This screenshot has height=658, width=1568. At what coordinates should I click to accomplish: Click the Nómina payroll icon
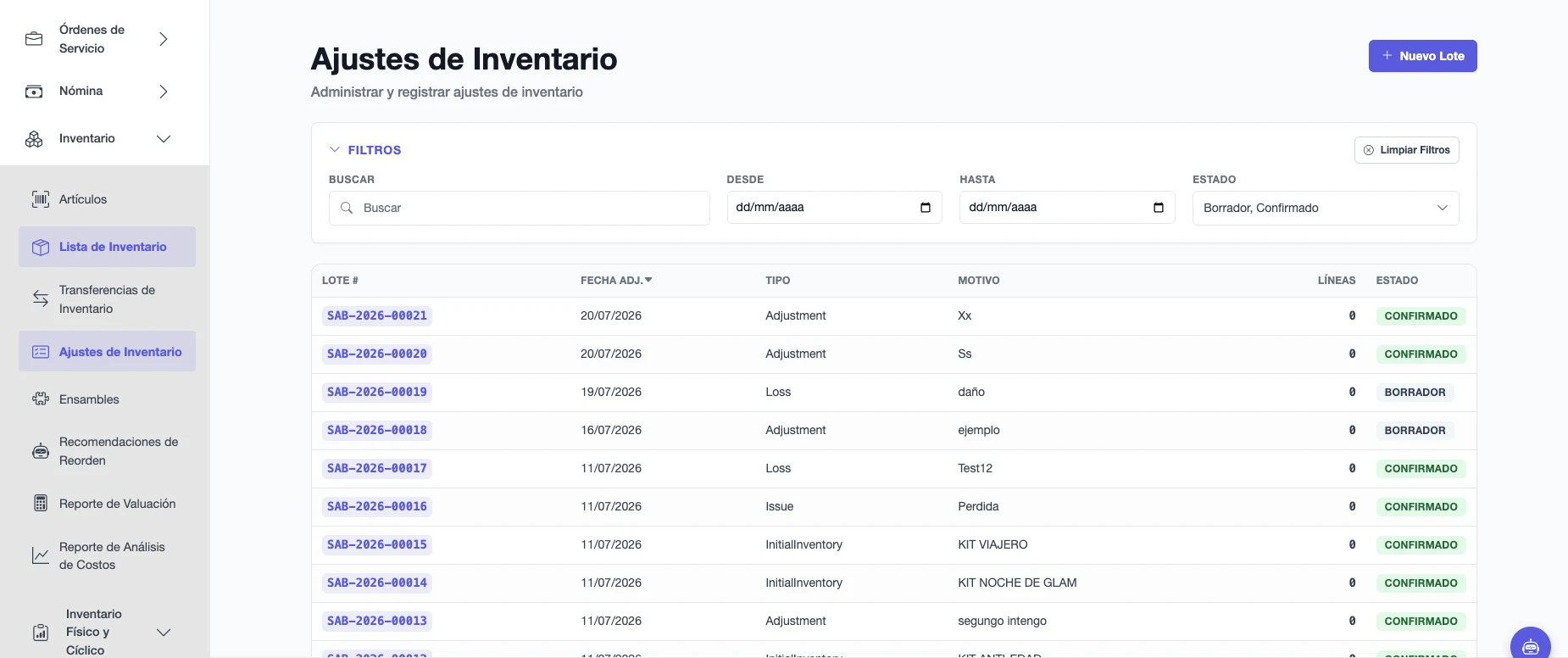coord(34,92)
